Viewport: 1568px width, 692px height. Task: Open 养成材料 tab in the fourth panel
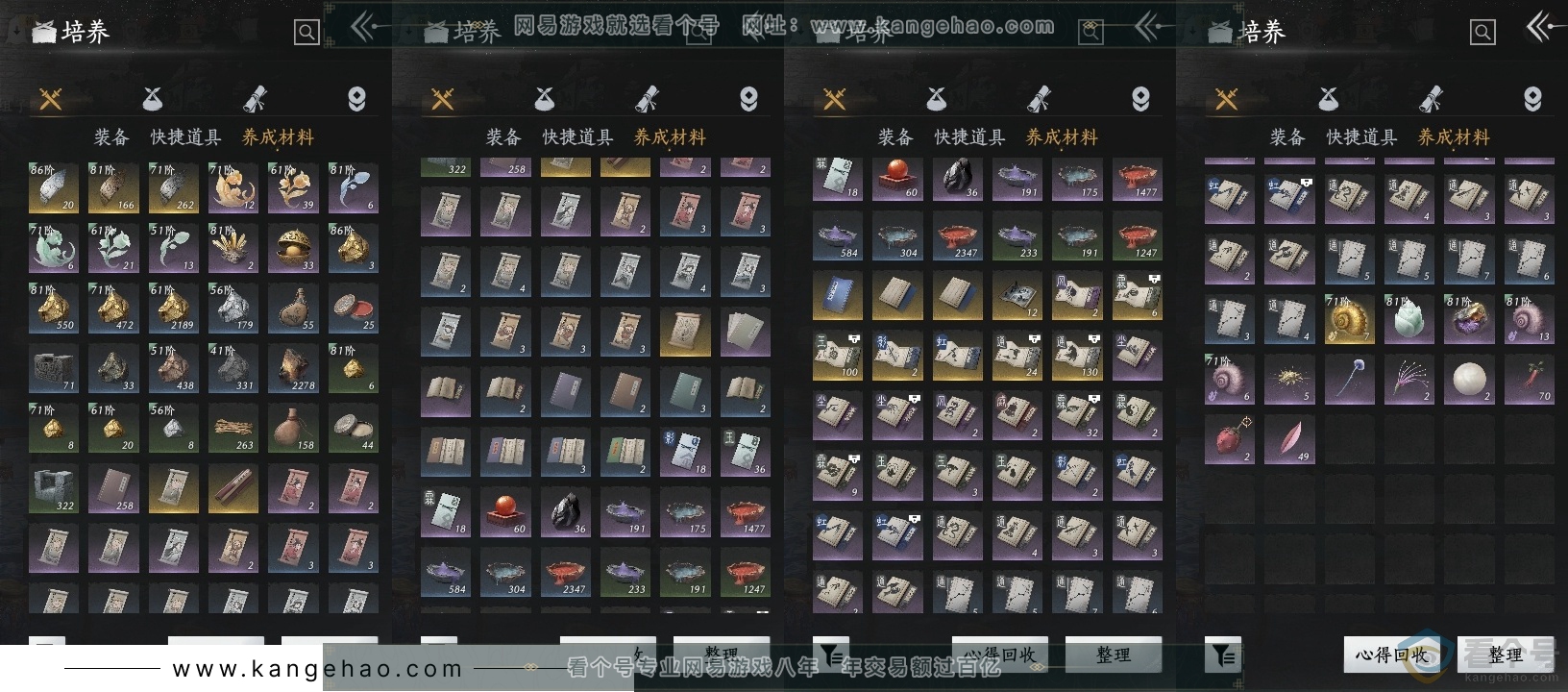click(1454, 137)
